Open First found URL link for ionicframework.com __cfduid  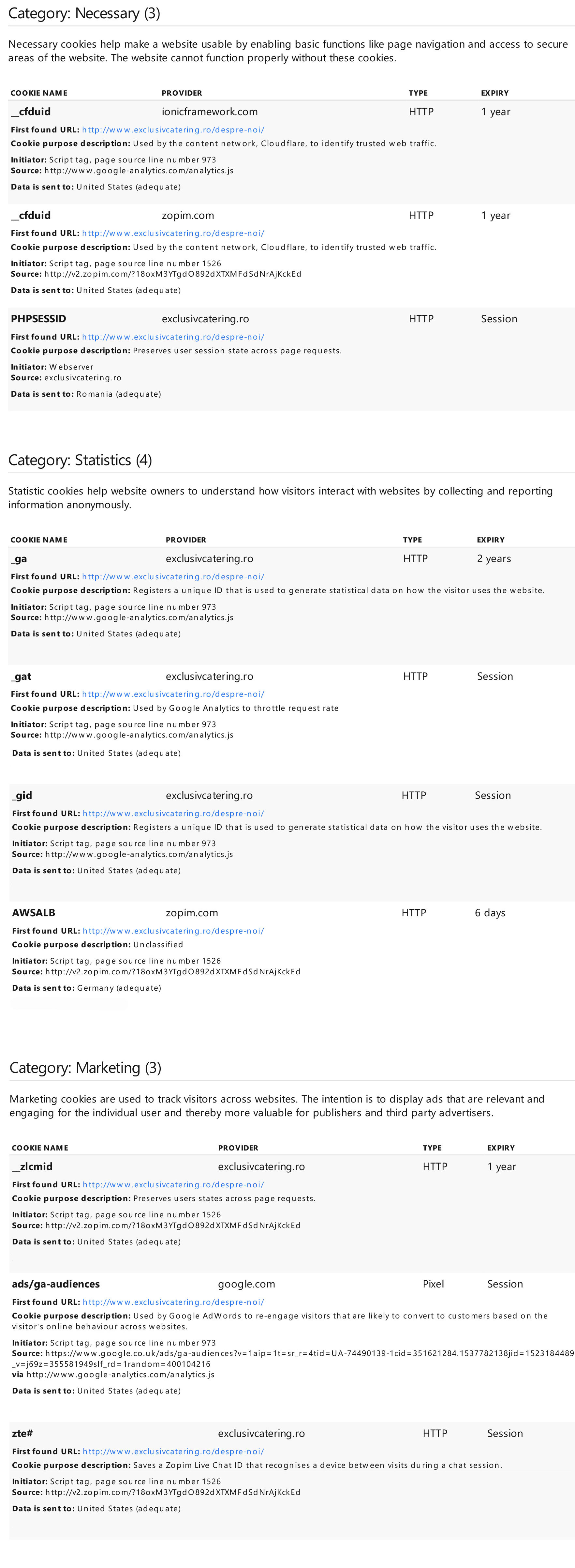[x=173, y=129]
